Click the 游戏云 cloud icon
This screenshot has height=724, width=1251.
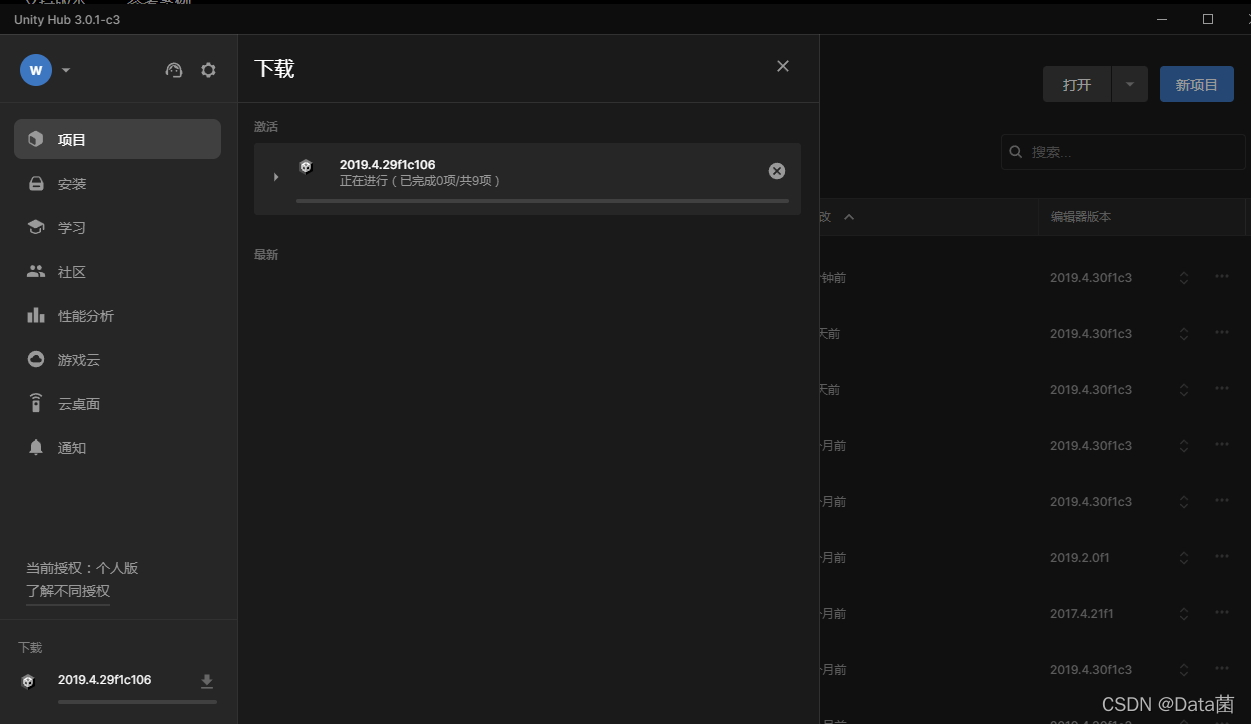36,359
